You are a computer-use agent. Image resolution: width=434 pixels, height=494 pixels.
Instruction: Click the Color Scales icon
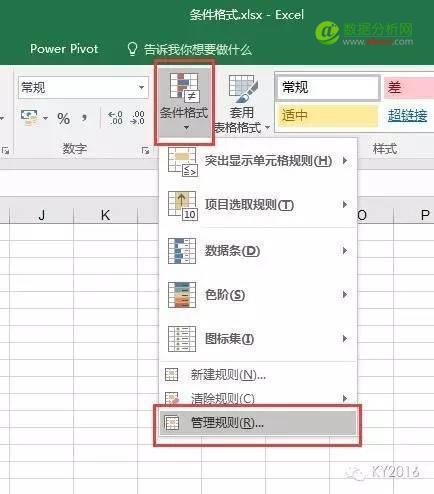pos(182,295)
